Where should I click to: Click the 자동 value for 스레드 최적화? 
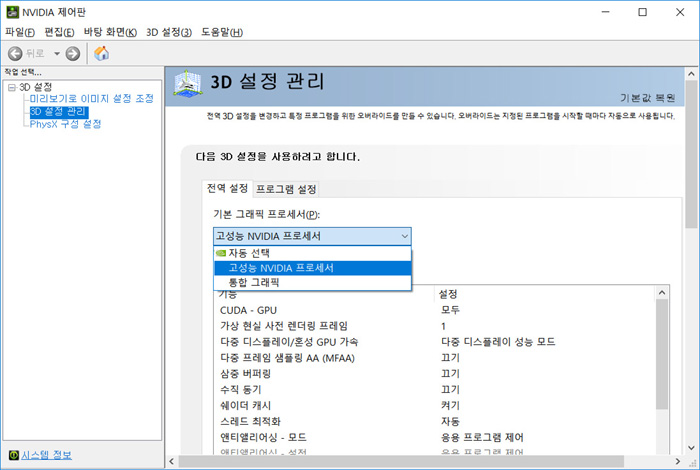[450, 421]
